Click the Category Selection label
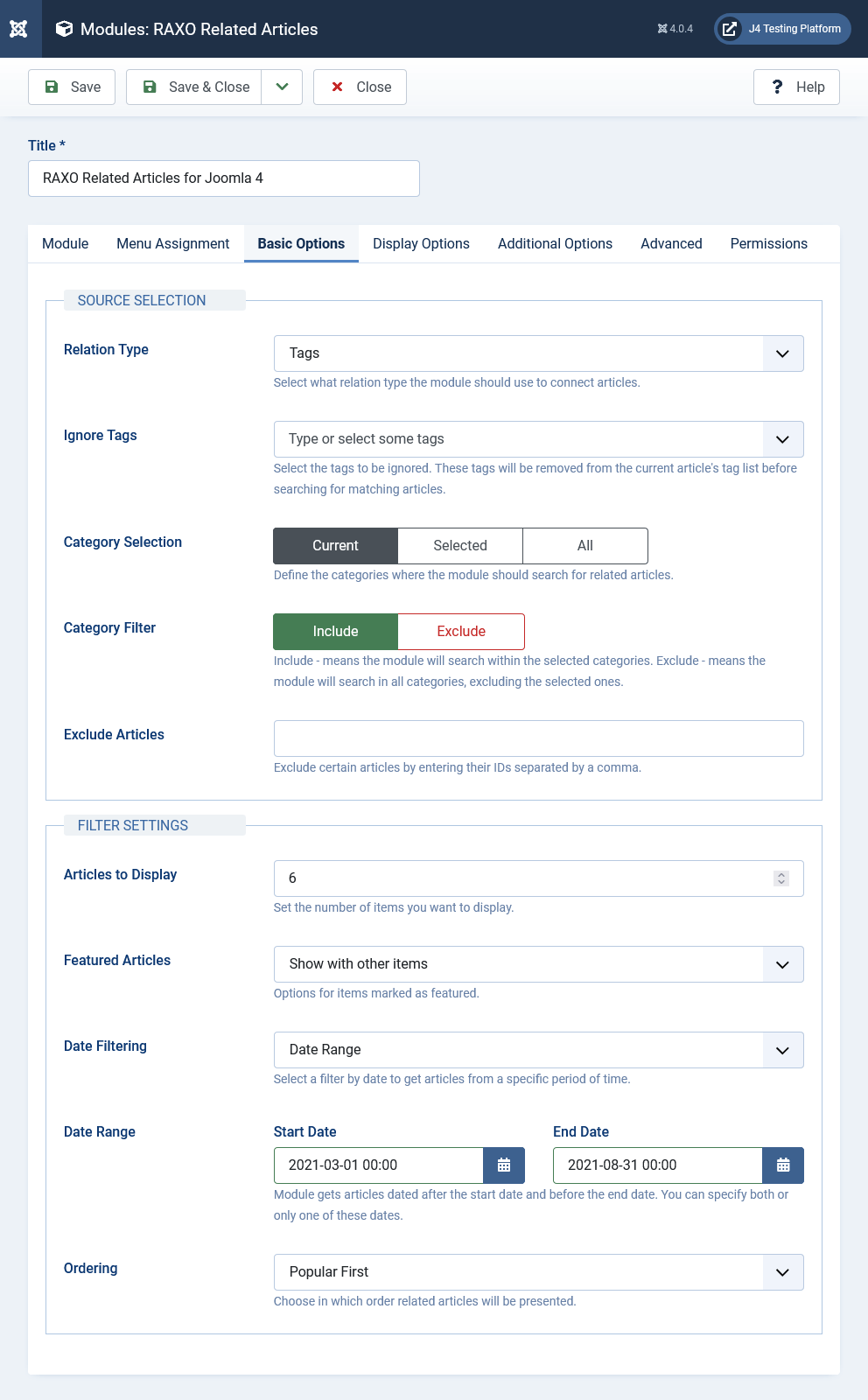The height and width of the screenshot is (1400, 868). point(122,542)
